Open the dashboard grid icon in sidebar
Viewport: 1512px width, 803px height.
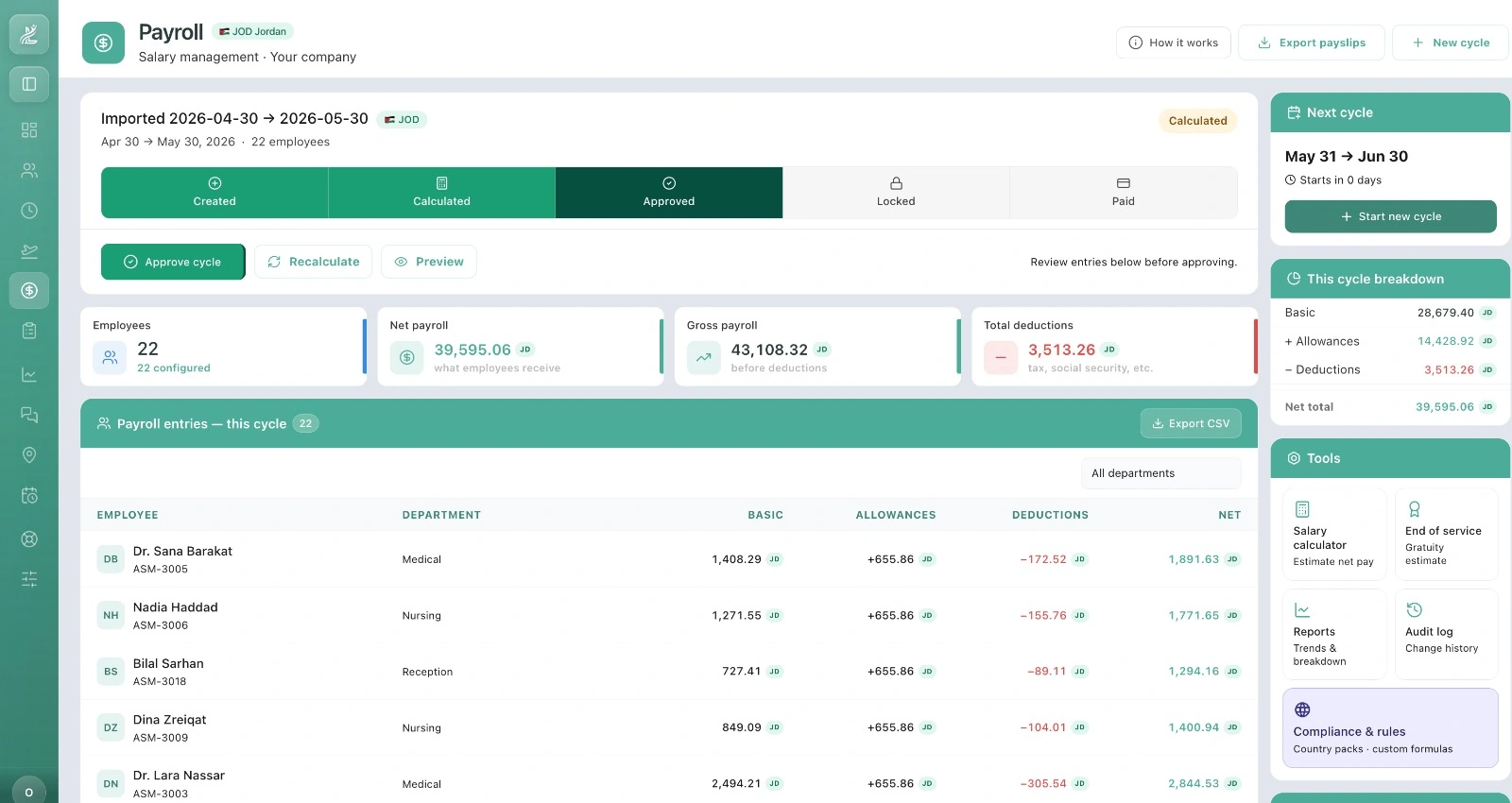click(x=29, y=129)
